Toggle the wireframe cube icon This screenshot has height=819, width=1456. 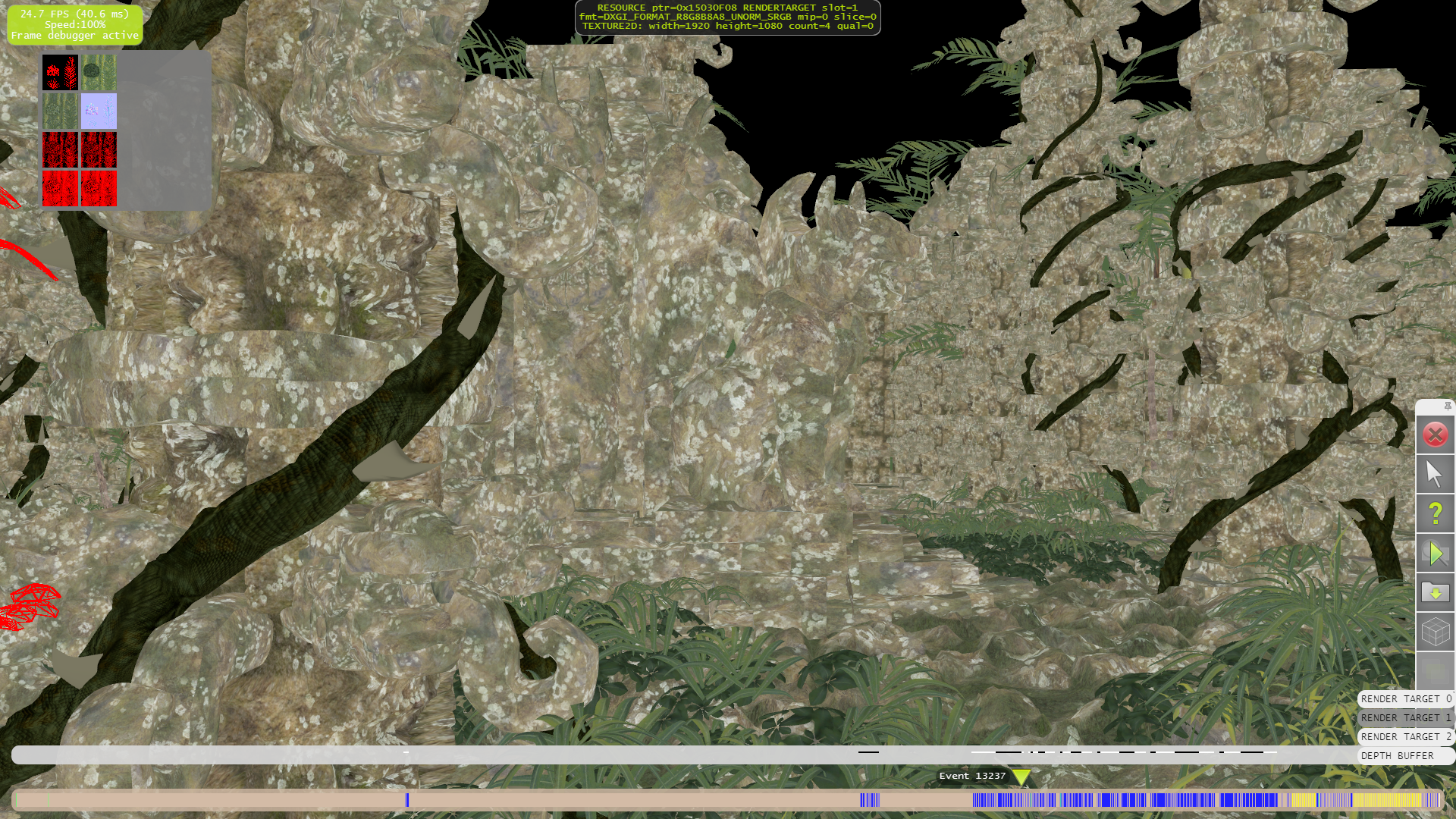1435,632
